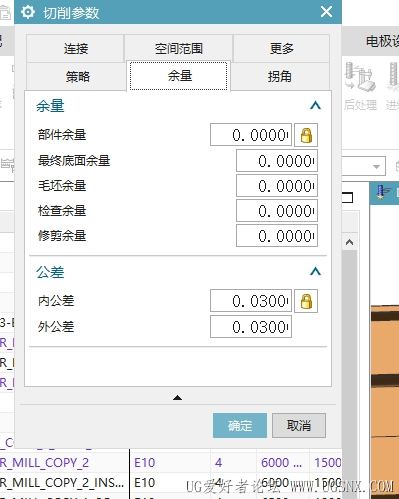Click the gear icon in the 切削参数 title bar
Viewport: 399px width, 499px height.
pos(28,12)
